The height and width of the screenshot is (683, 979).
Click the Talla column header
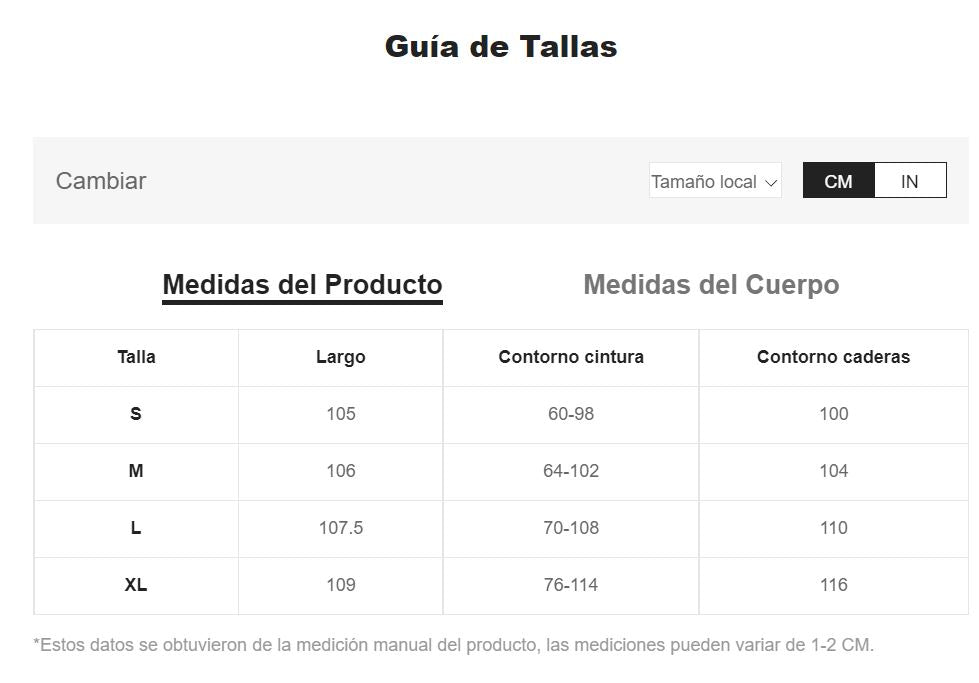(136, 357)
